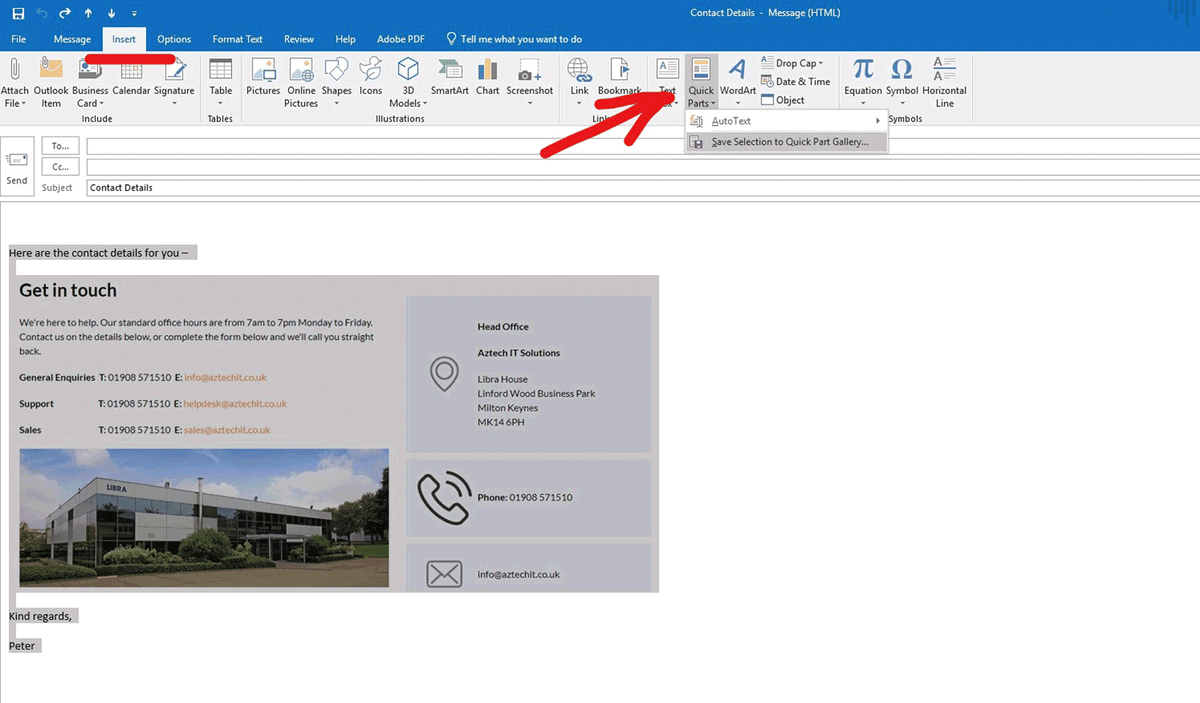
Task: Click the Libra building photo
Action: tap(204, 517)
